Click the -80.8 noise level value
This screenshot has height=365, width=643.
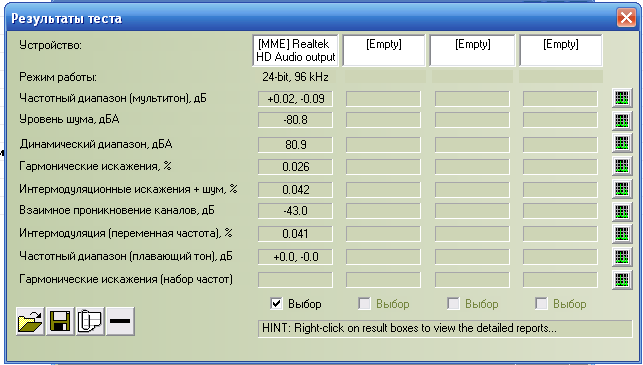click(x=295, y=120)
